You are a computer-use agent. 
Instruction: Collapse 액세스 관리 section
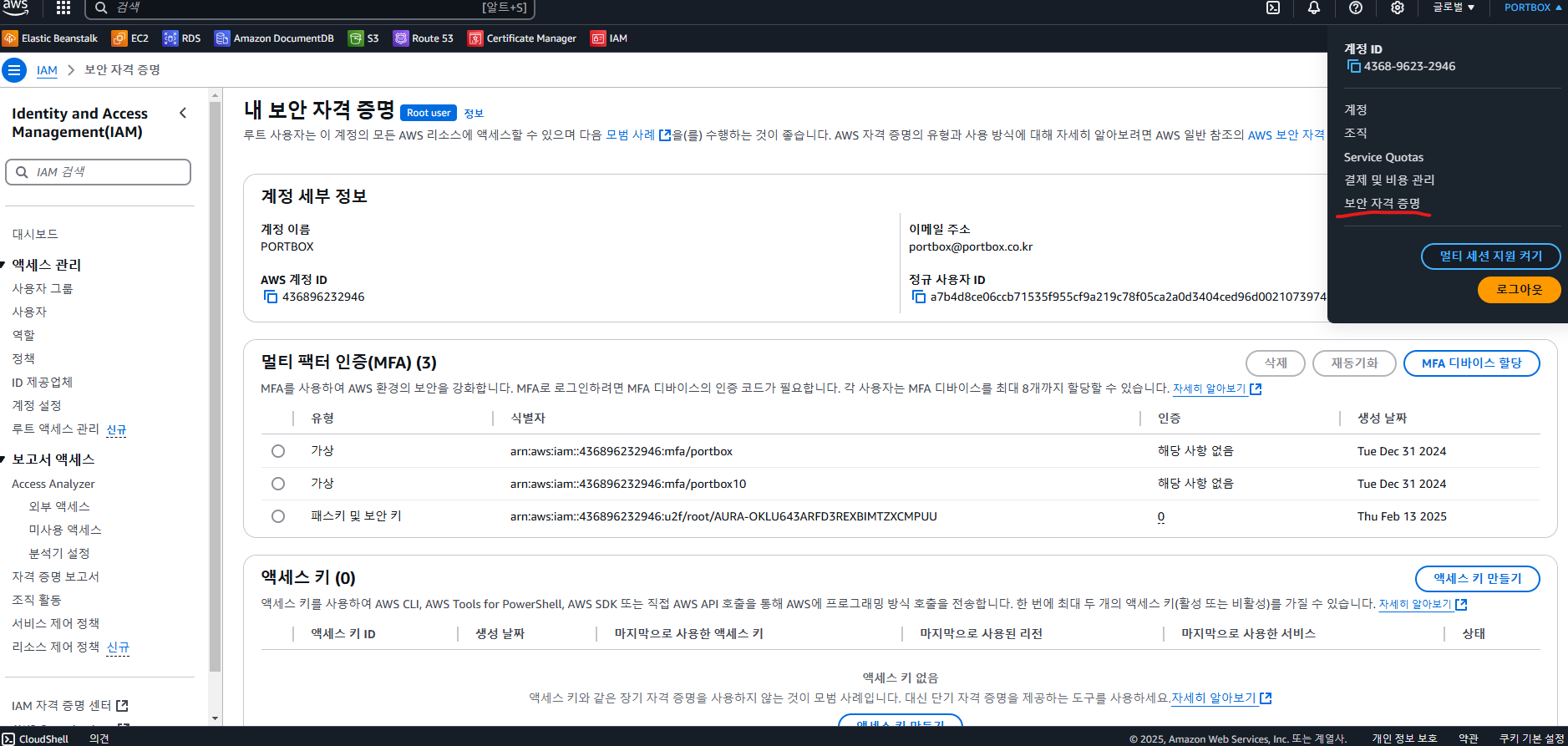point(3,265)
